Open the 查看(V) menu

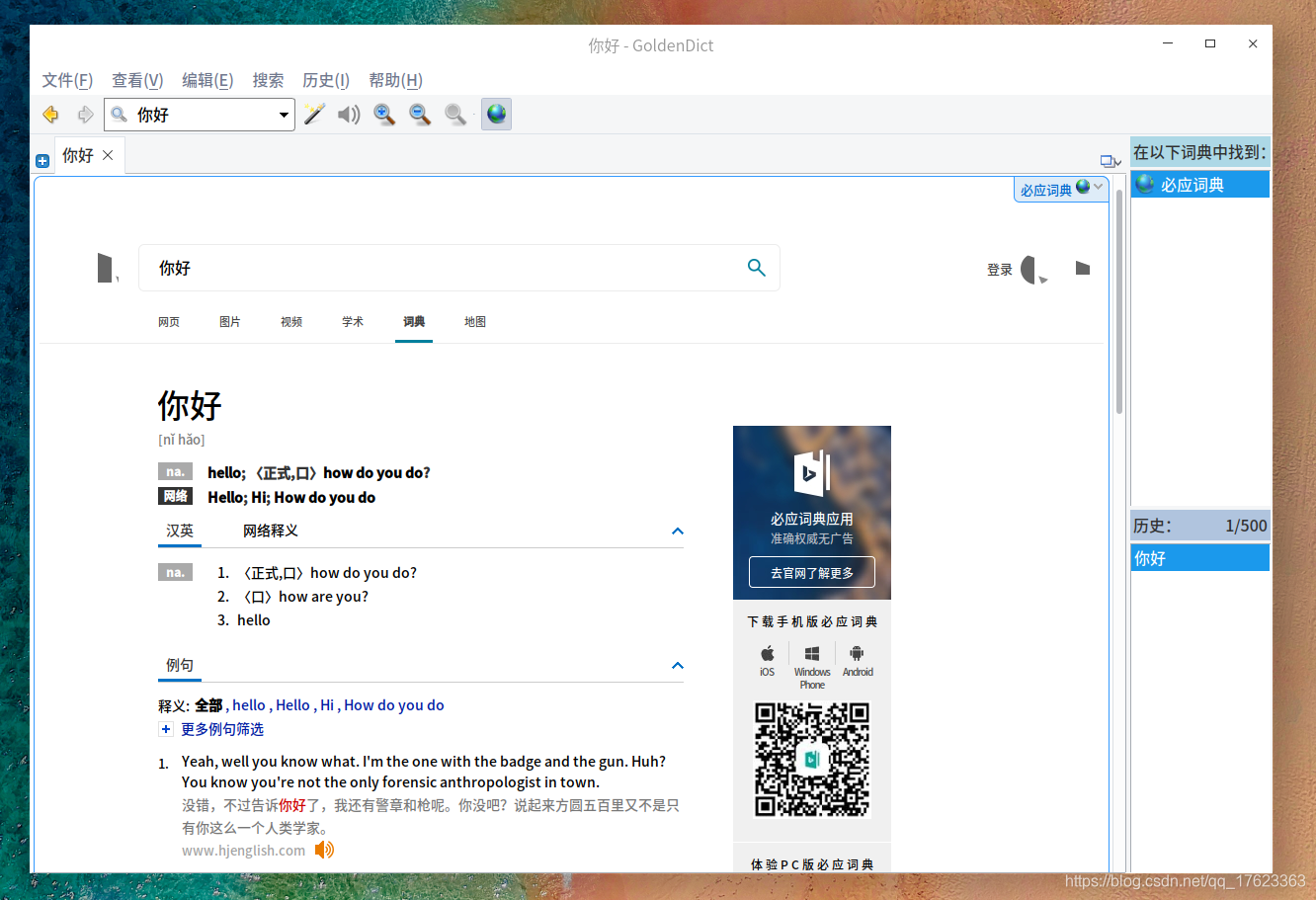137,80
